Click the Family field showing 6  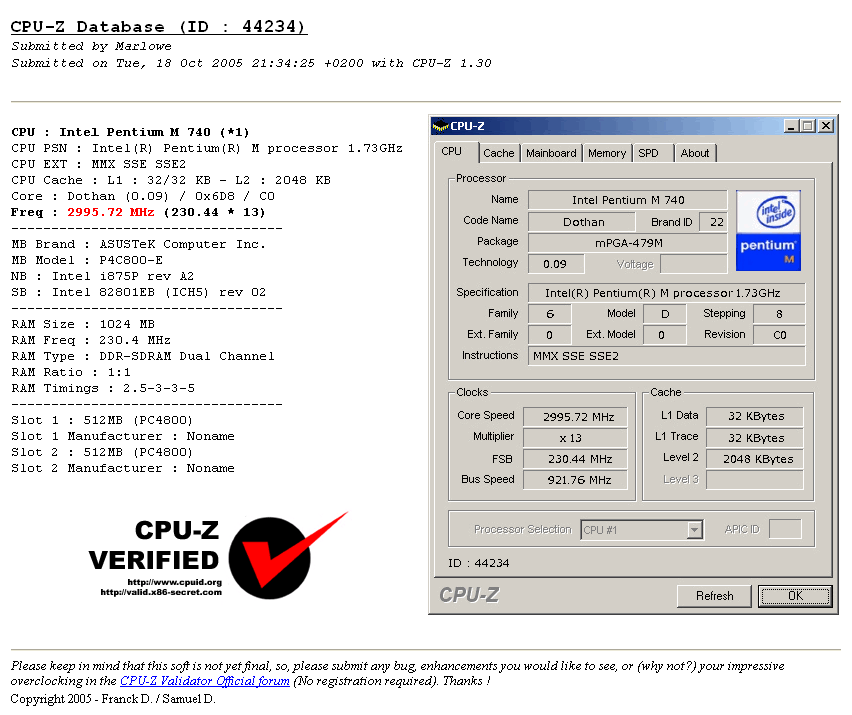point(549,314)
